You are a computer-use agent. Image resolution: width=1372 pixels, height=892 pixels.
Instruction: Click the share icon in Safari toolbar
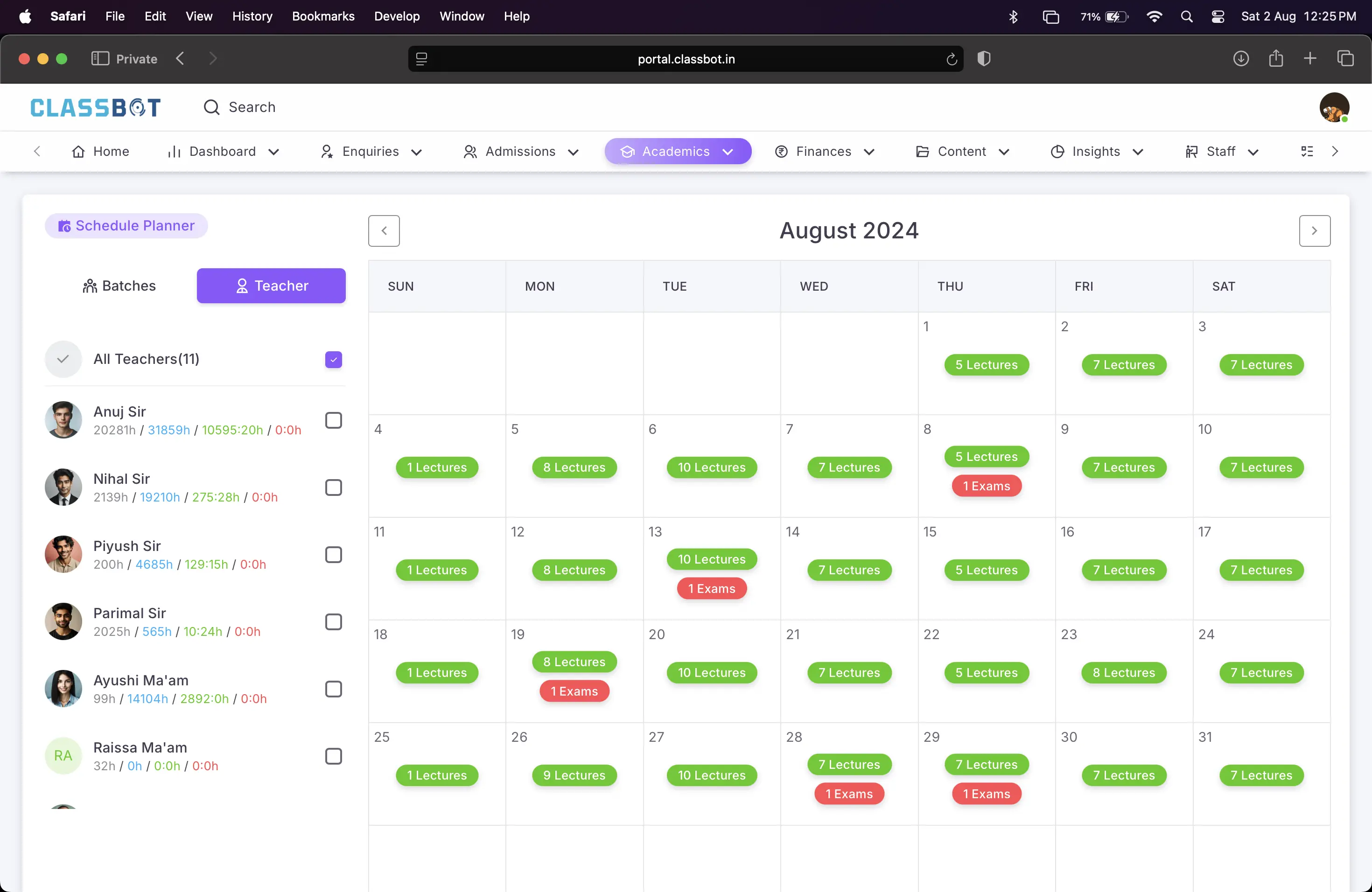(x=1276, y=59)
